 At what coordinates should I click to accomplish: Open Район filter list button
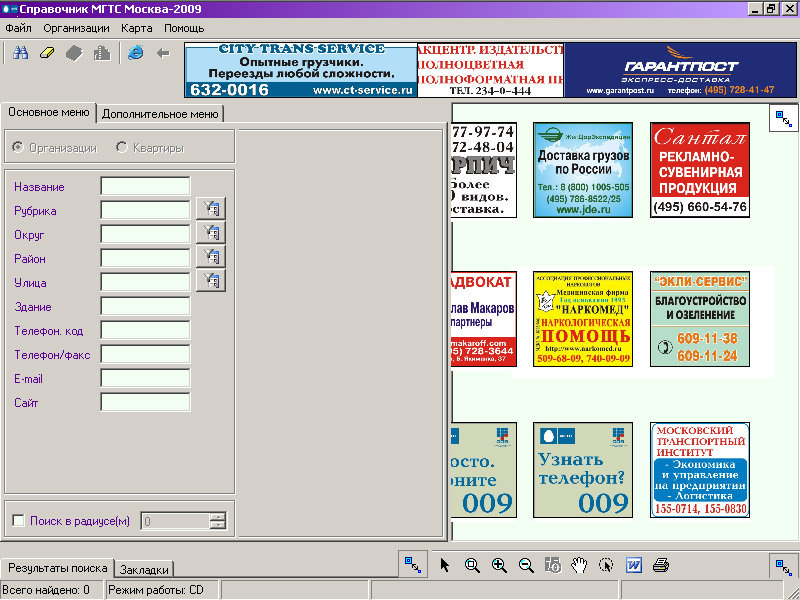click(x=211, y=257)
